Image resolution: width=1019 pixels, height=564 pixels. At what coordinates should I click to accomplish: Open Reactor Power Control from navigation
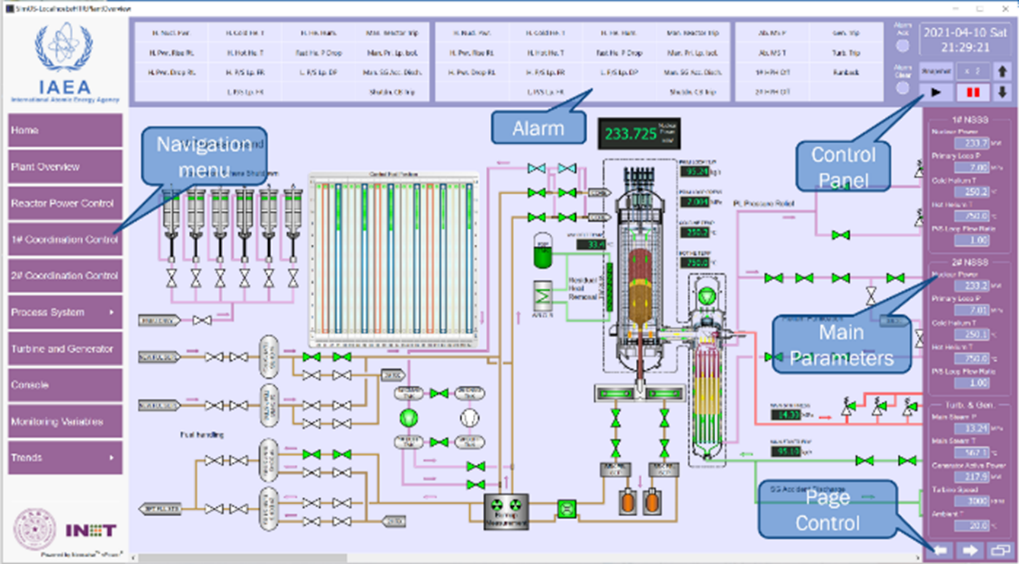(x=65, y=204)
